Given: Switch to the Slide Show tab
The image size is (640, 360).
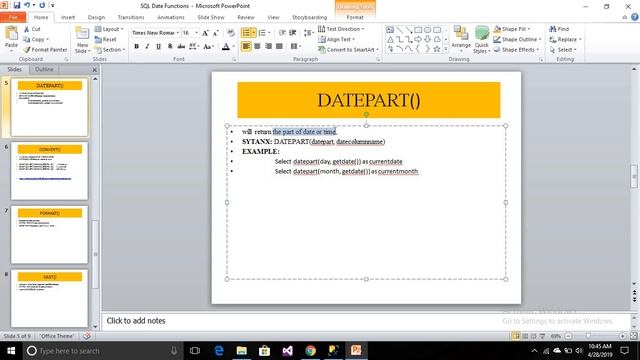Looking at the screenshot, I should [211, 17].
